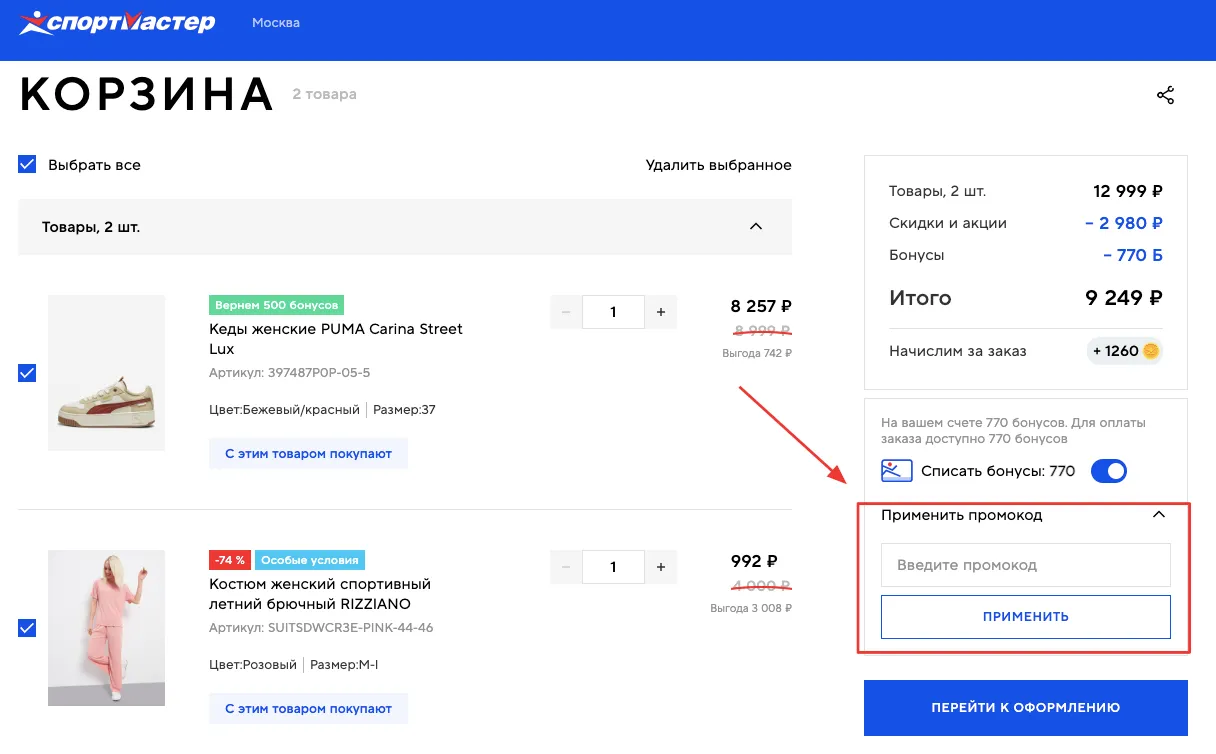Increase quantity of RIZZIANO suit
This screenshot has width=1216, height=754.
click(661, 567)
